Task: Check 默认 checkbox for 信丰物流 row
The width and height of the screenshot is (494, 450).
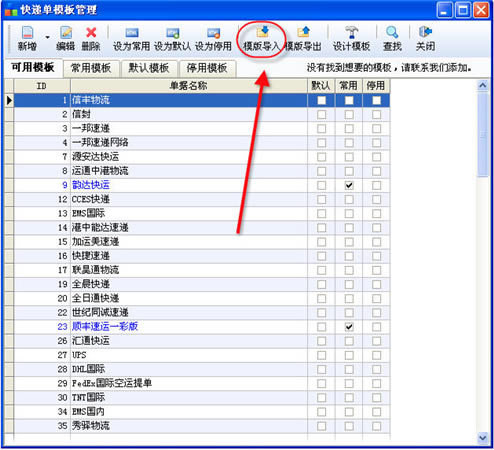Action: pos(322,100)
